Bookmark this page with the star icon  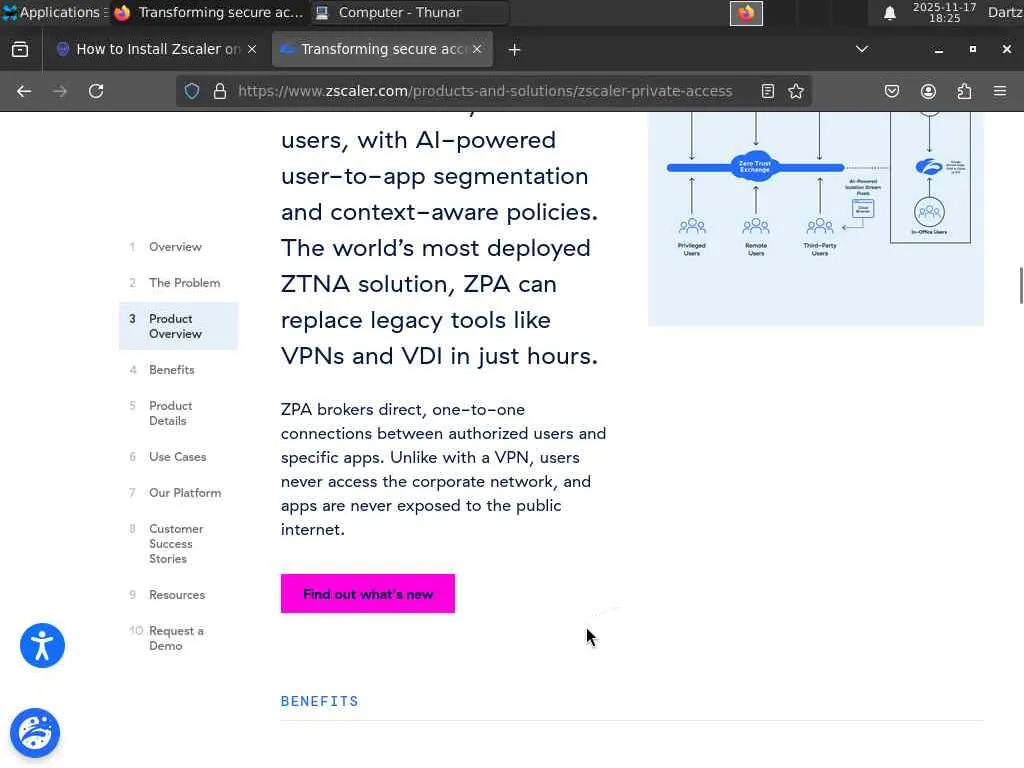click(795, 91)
